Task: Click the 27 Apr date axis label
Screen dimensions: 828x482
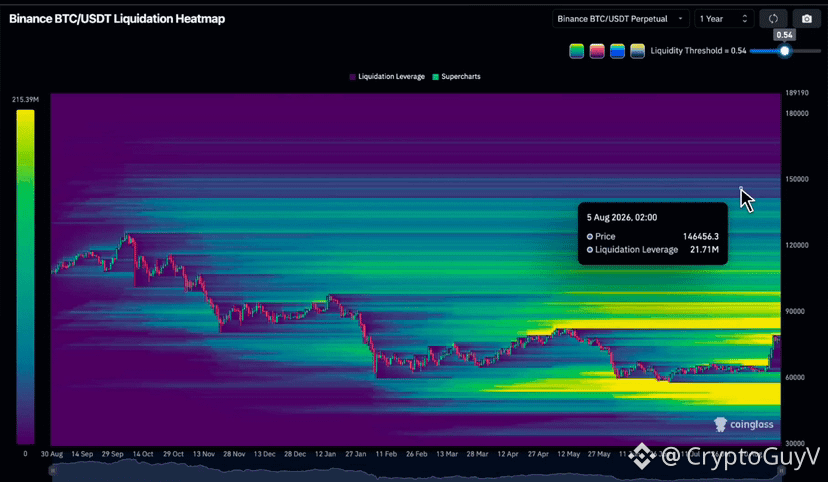Action: click(538, 454)
